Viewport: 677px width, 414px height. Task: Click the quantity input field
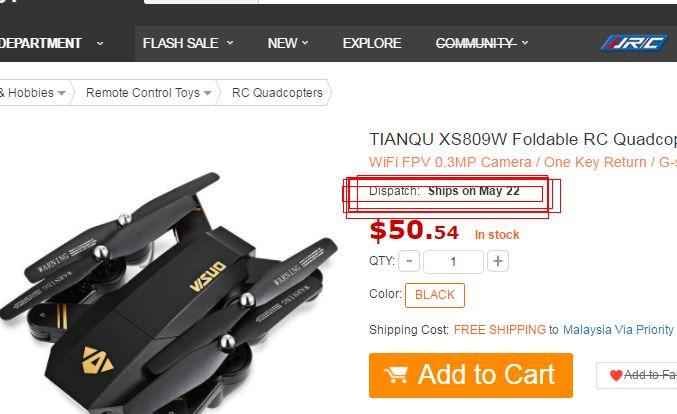coord(453,262)
